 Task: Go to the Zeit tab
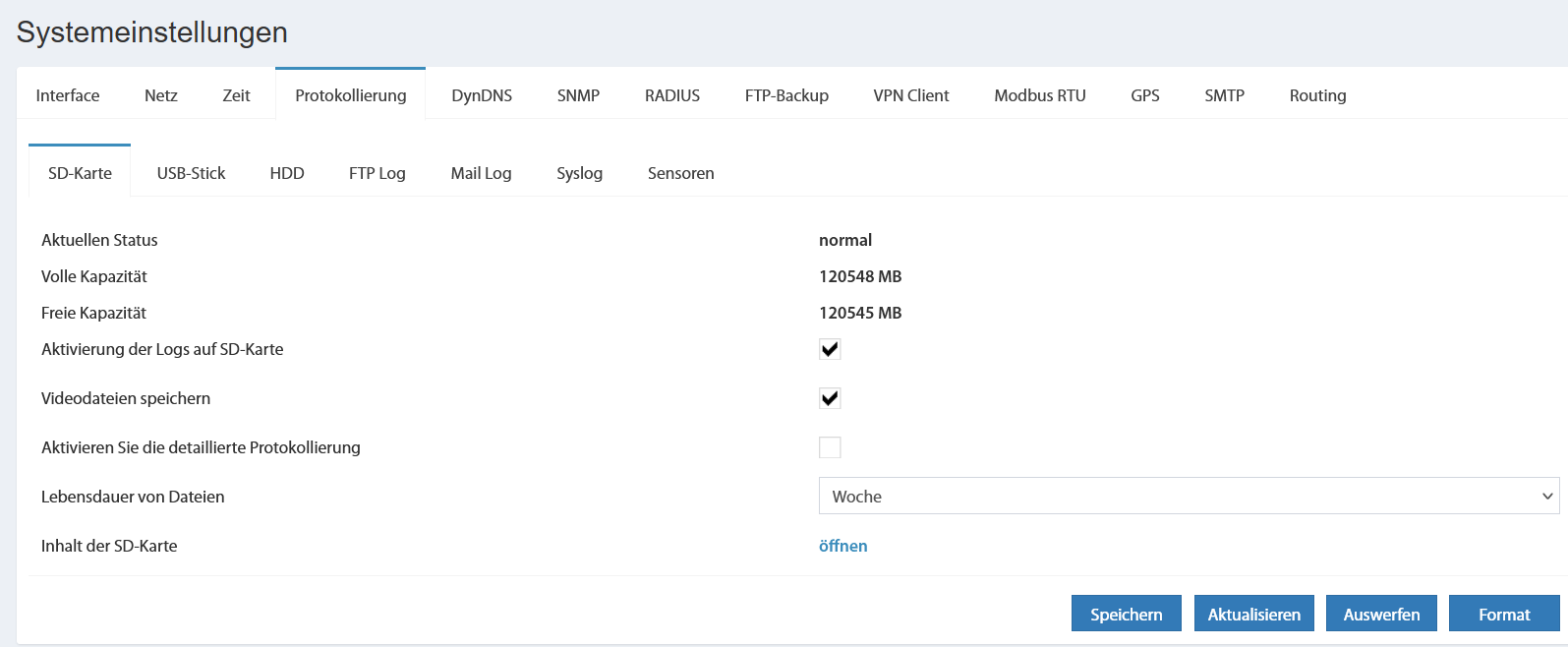click(236, 95)
